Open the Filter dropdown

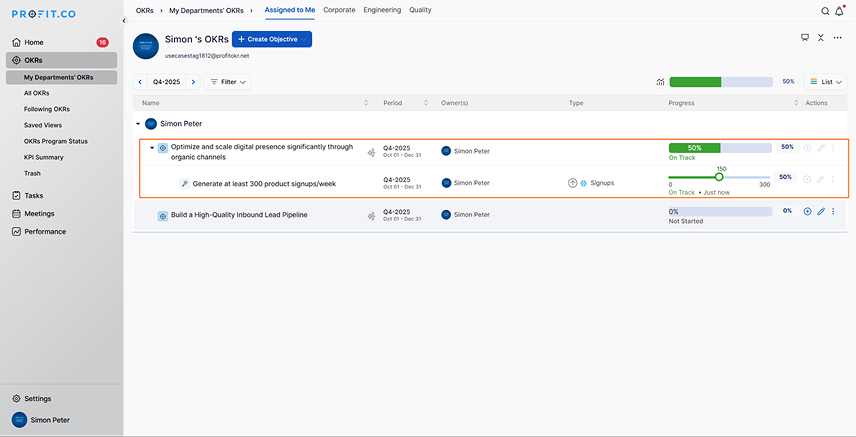coord(228,82)
